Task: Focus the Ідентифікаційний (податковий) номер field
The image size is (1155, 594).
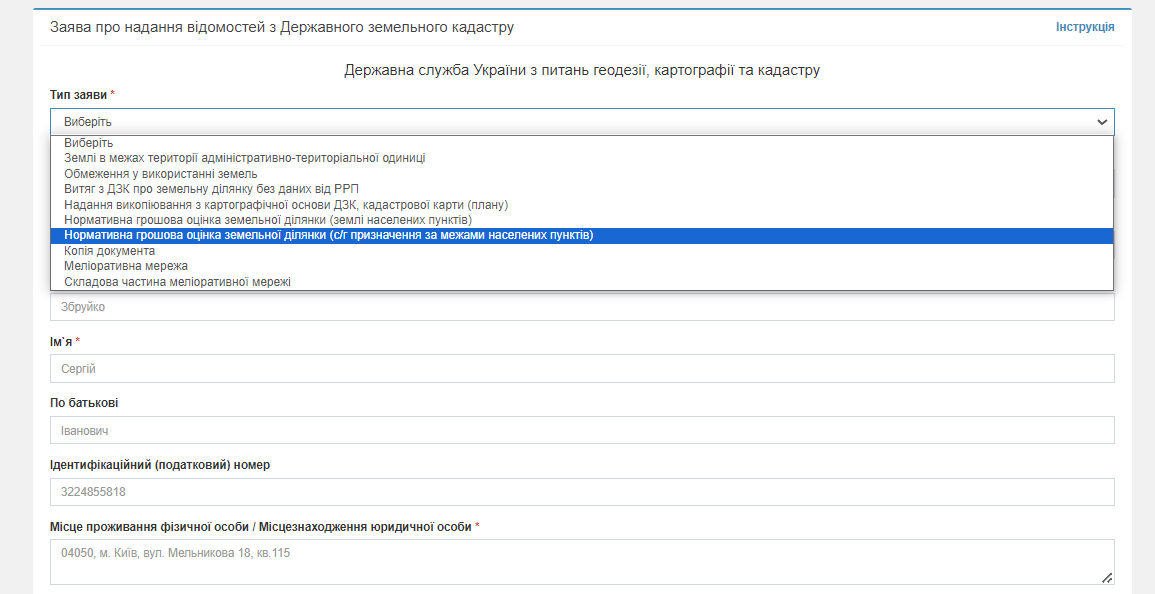Action: 582,492
